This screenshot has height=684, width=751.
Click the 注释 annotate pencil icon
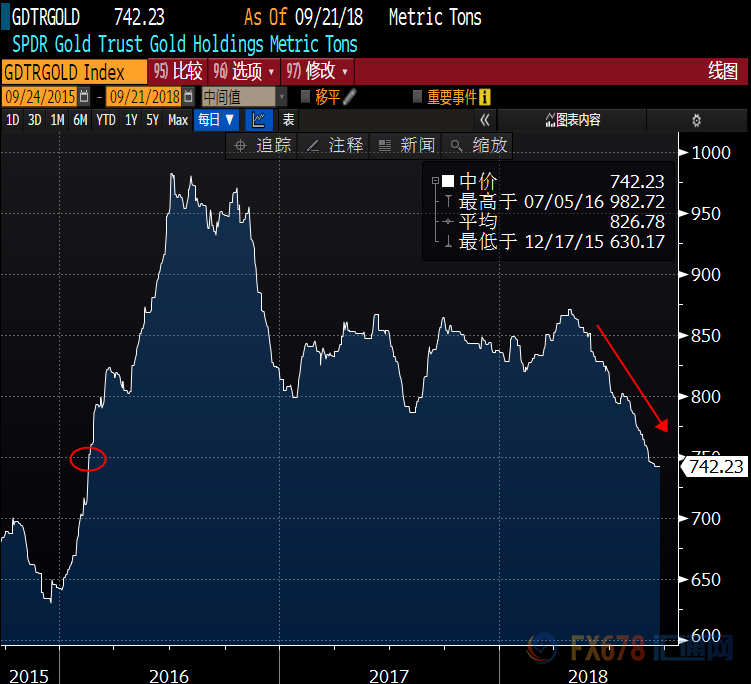[313, 146]
